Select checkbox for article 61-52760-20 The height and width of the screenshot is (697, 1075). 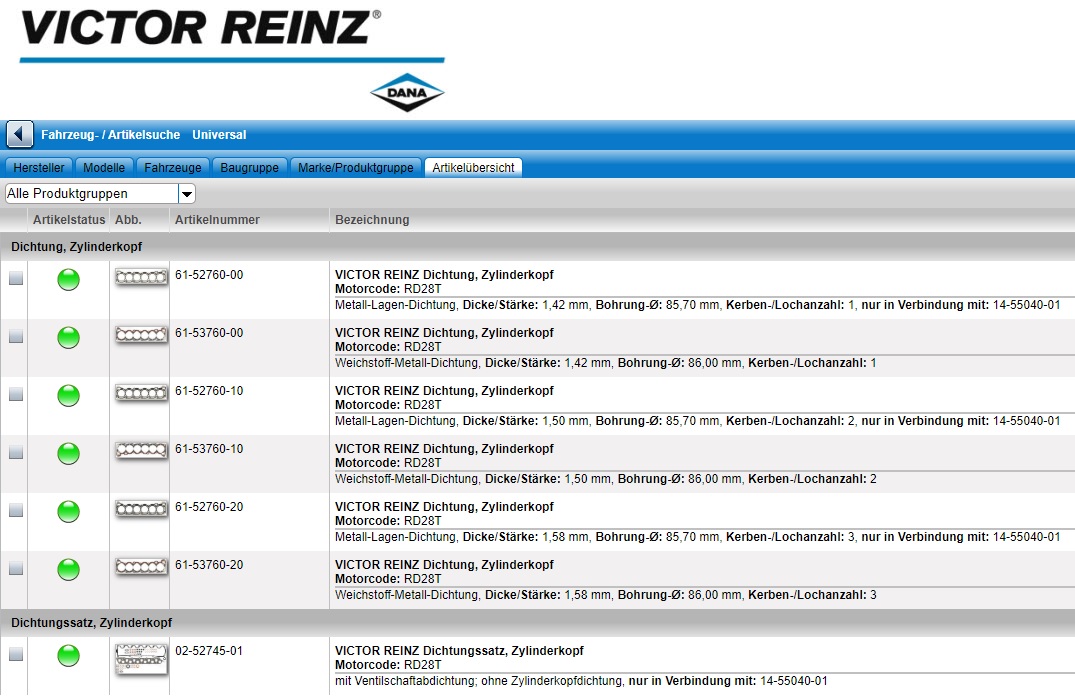tap(16, 510)
